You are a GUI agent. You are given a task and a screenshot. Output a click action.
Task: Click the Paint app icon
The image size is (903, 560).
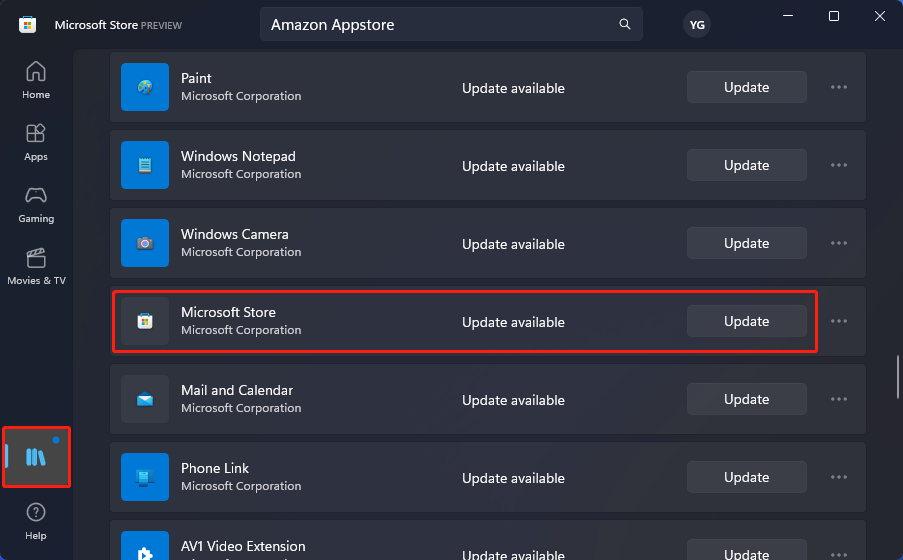pos(145,87)
